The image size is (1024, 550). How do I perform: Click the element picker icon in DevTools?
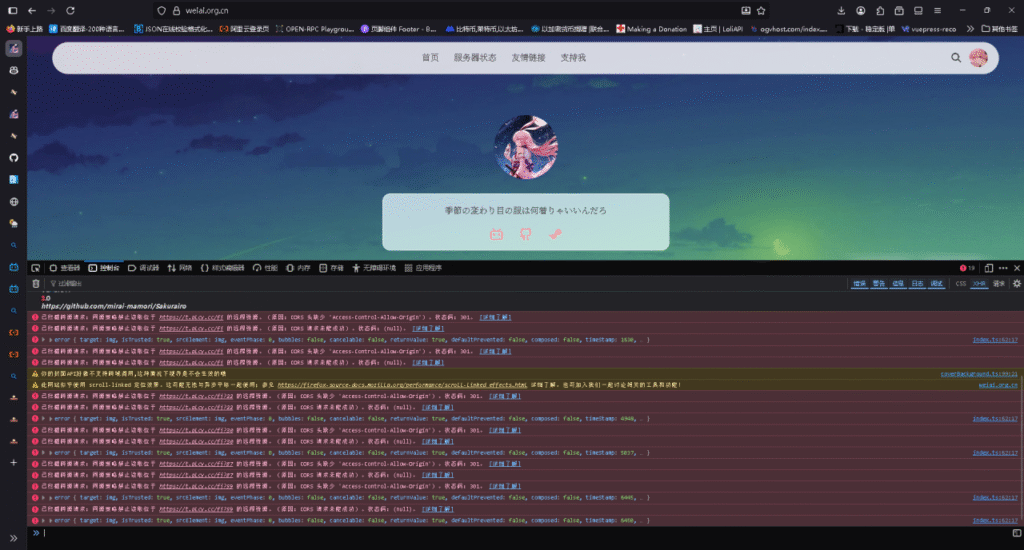pos(35,268)
